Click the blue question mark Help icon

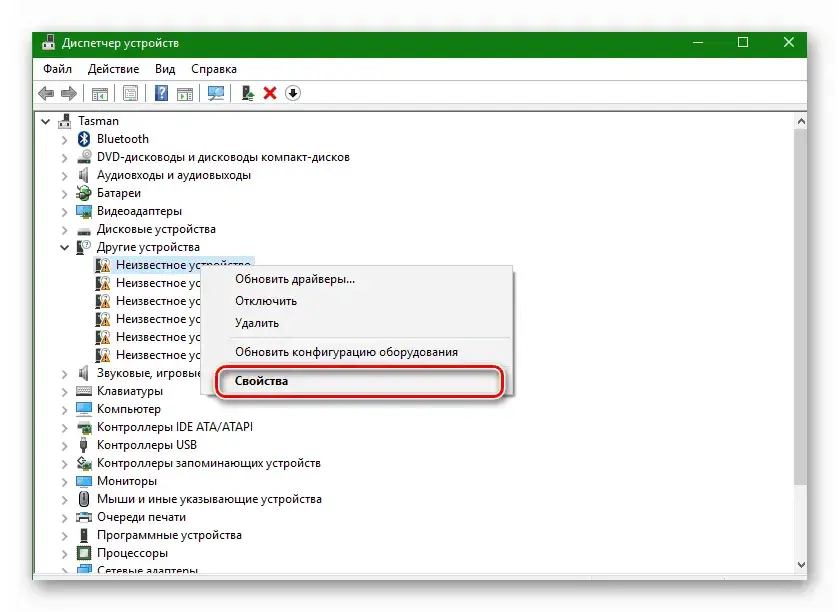[161, 93]
